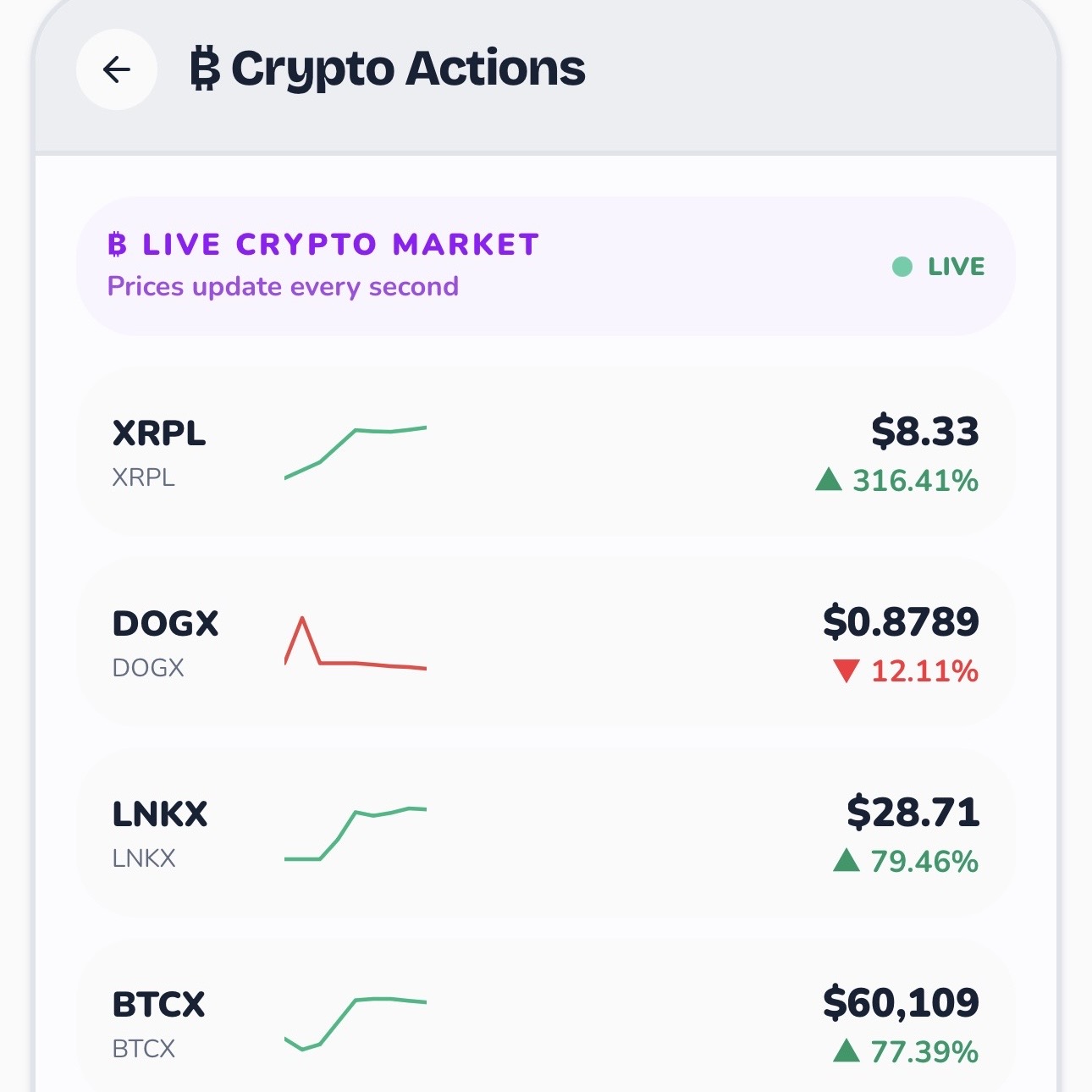Click the Crypto Actions page title

pyautogui.click(x=408, y=69)
